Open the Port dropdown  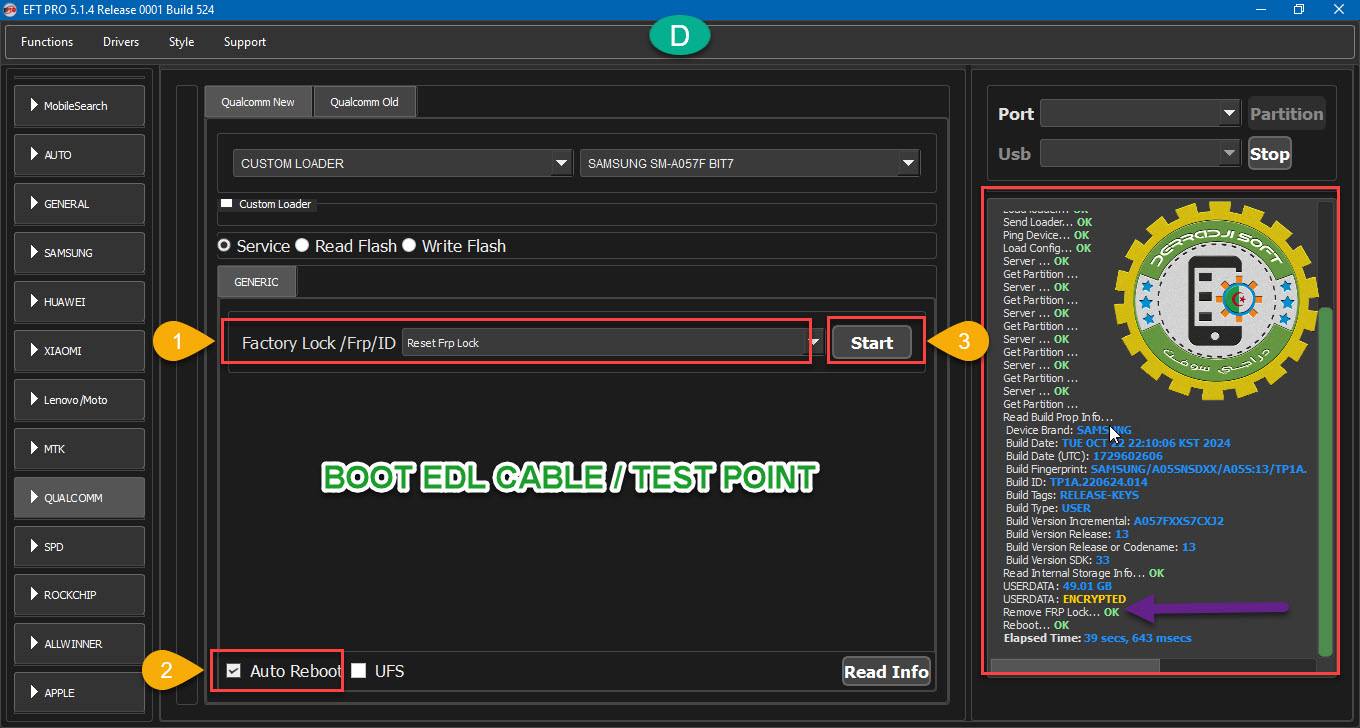click(x=1140, y=114)
